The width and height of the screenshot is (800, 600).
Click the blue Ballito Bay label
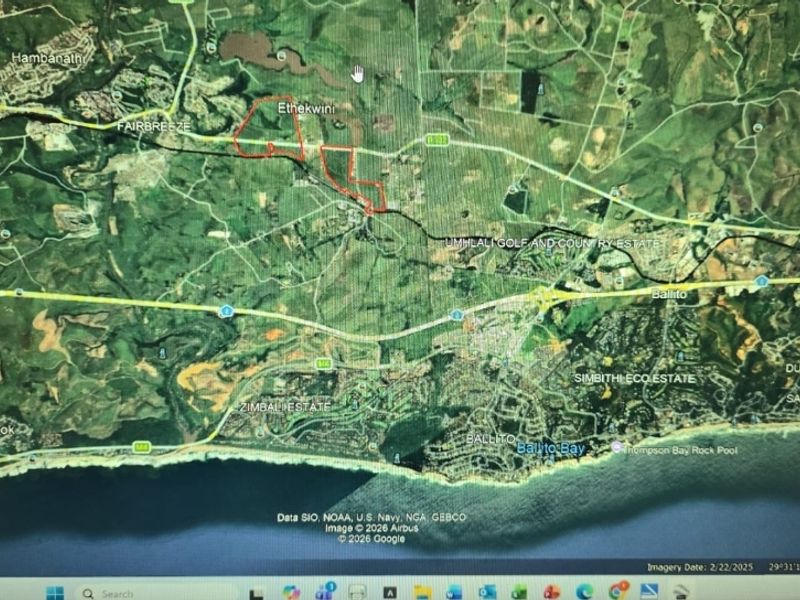coord(551,448)
